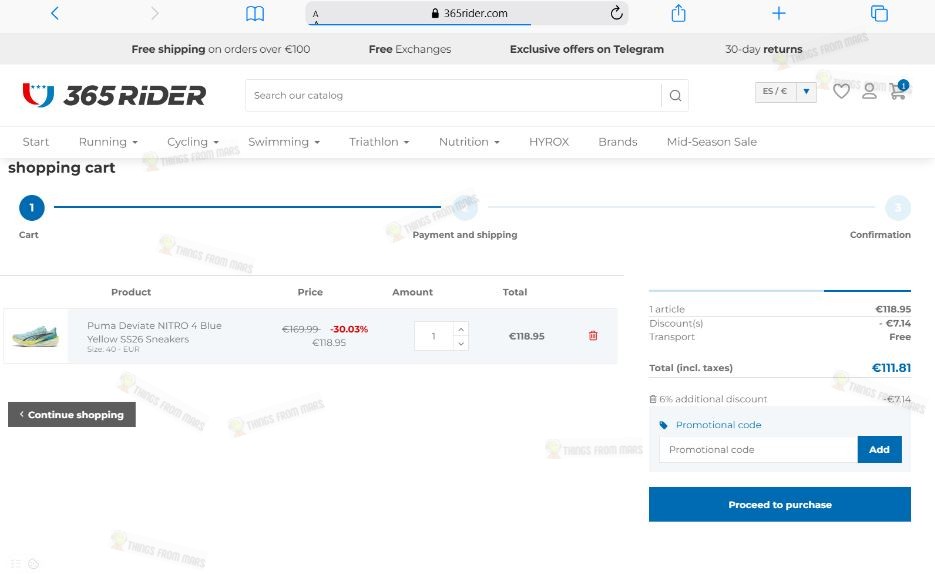Click the 30-day returns banner text
This screenshot has height=574, width=935.
pos(764,49)
